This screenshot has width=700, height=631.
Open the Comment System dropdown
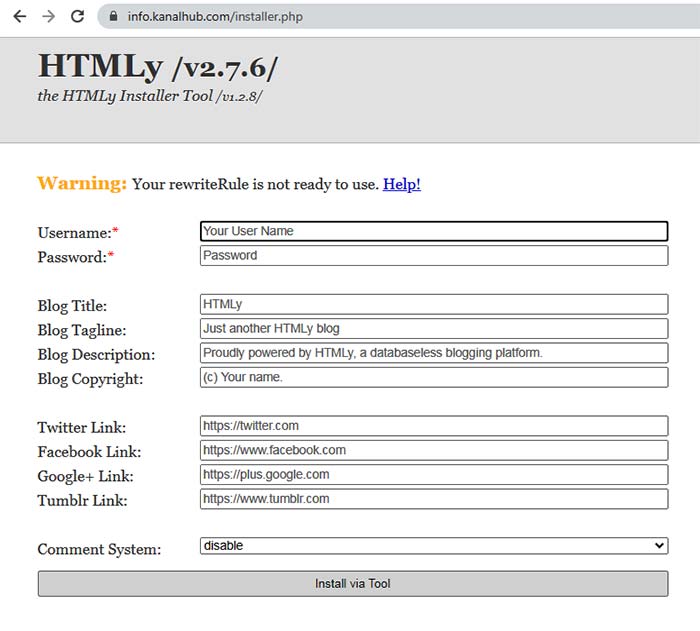(x=434, y=546)
